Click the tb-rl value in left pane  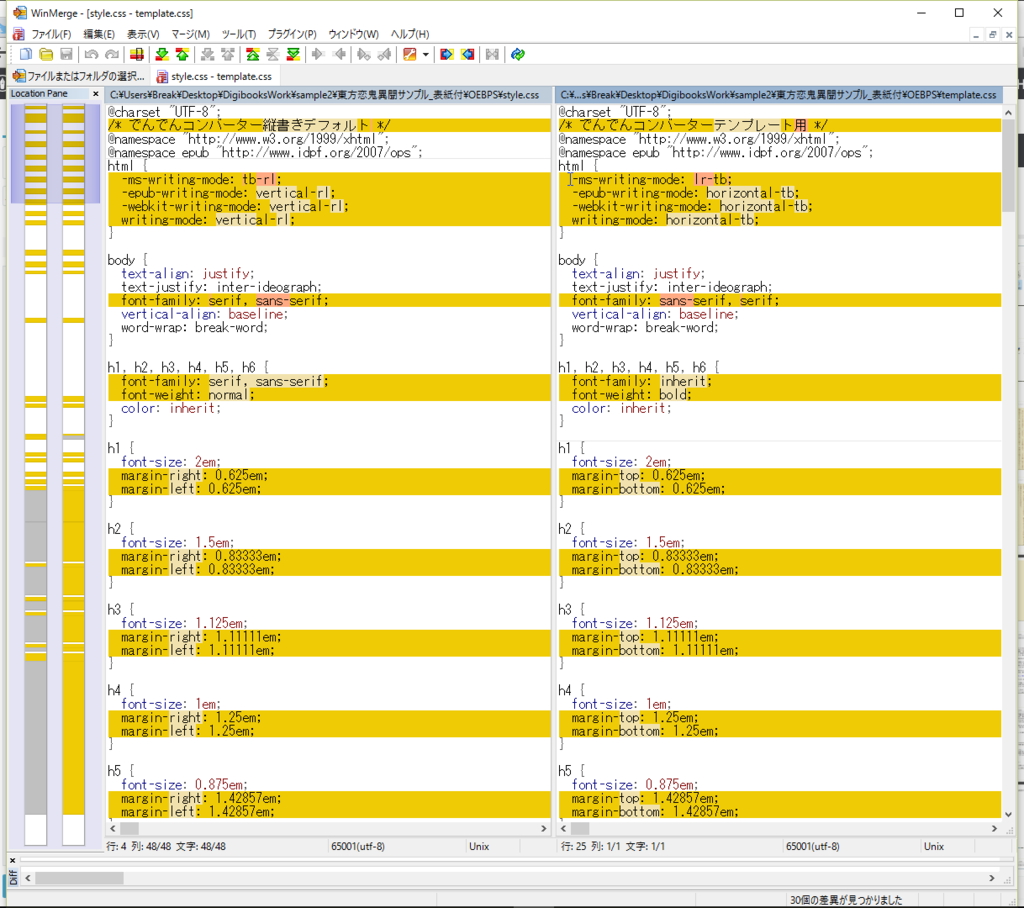259,180
